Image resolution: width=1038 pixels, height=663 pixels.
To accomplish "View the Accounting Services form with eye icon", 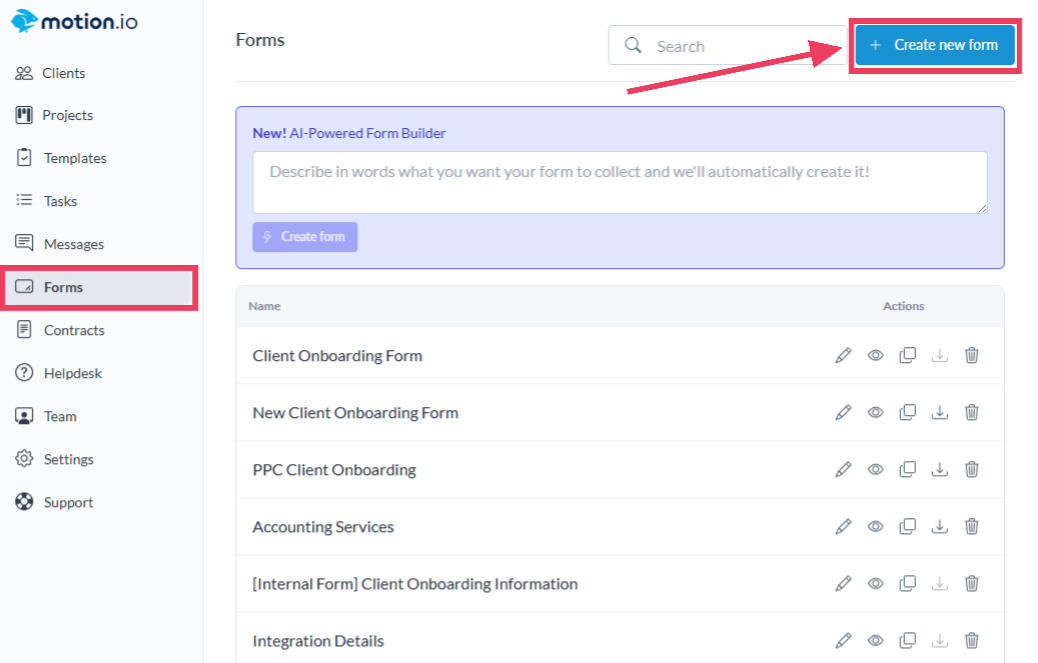I will pos(875,526).
